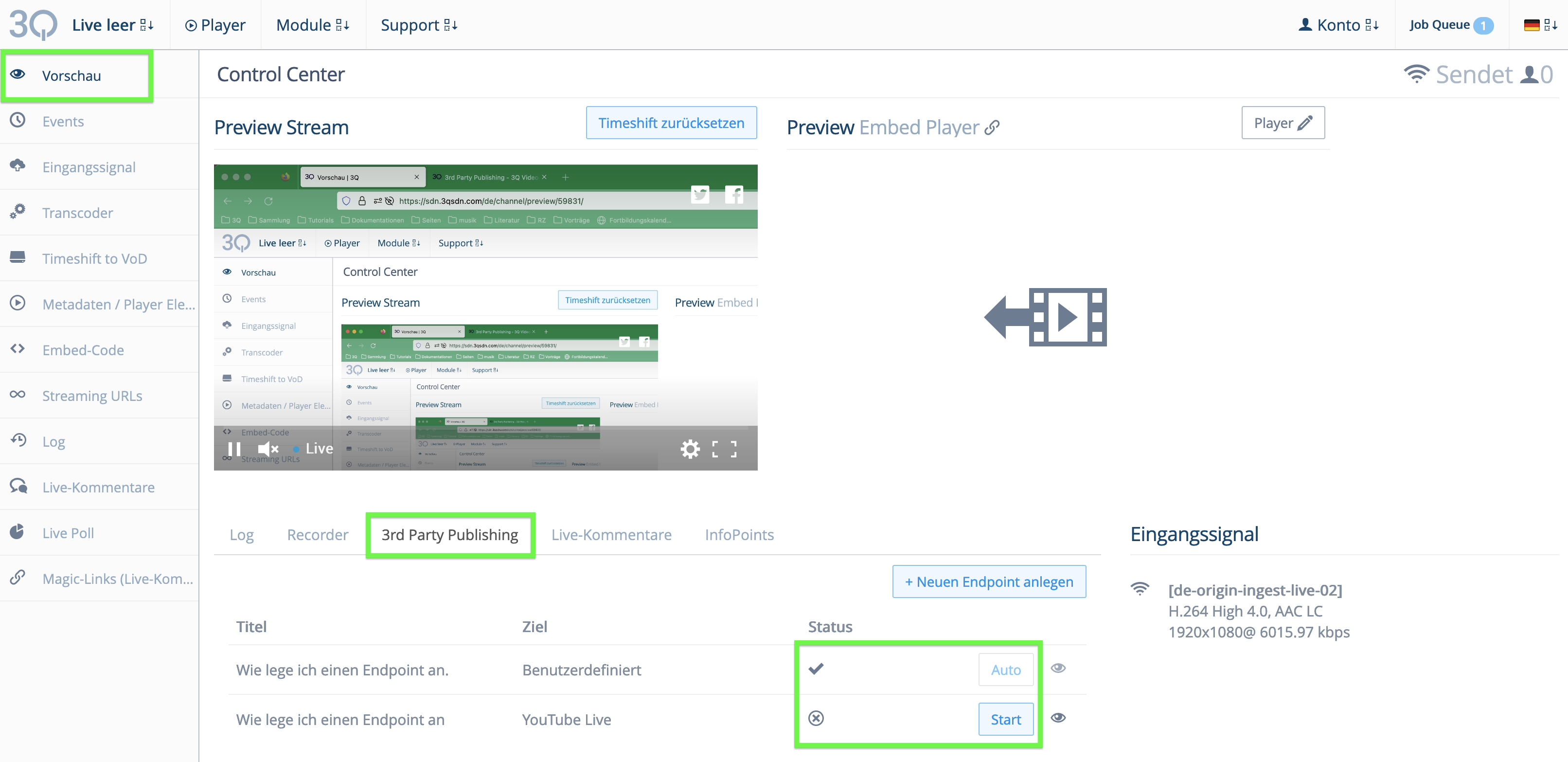Pause the preview stream playback

[x=234, y=449]
